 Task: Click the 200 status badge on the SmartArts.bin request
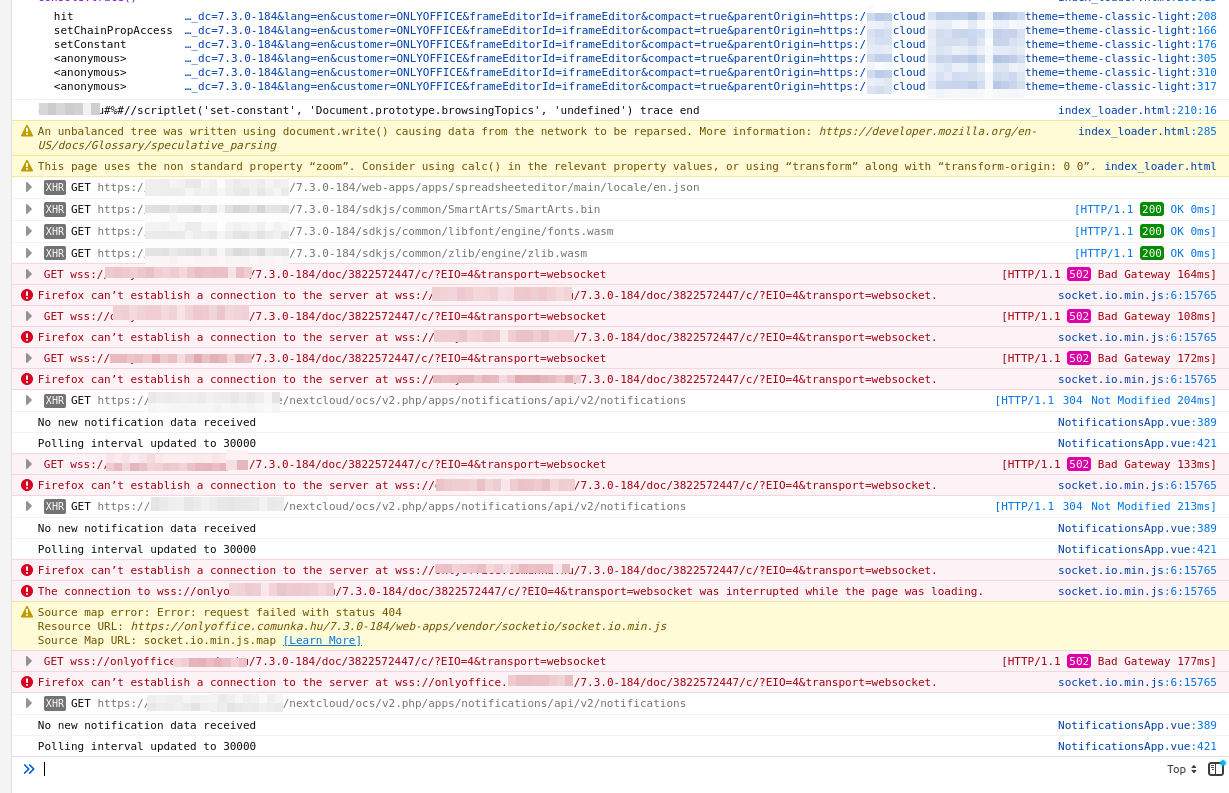(1152, 209)
